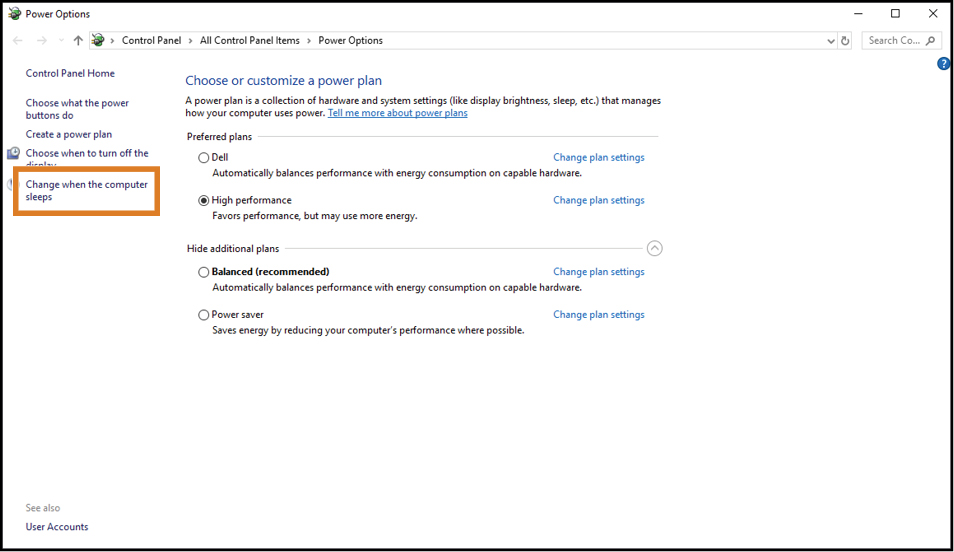Screen dimensions: 954x552
Task: Select the Balanced (recommended) power plan
Action: click(203, 272)
